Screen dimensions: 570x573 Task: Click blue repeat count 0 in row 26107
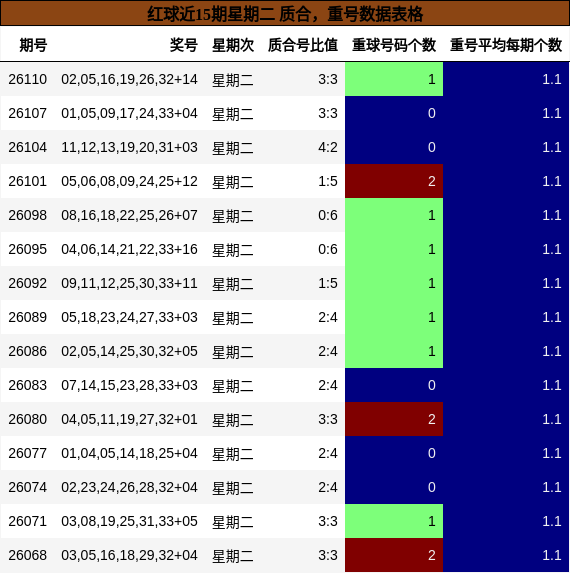[x=394, y=113]
